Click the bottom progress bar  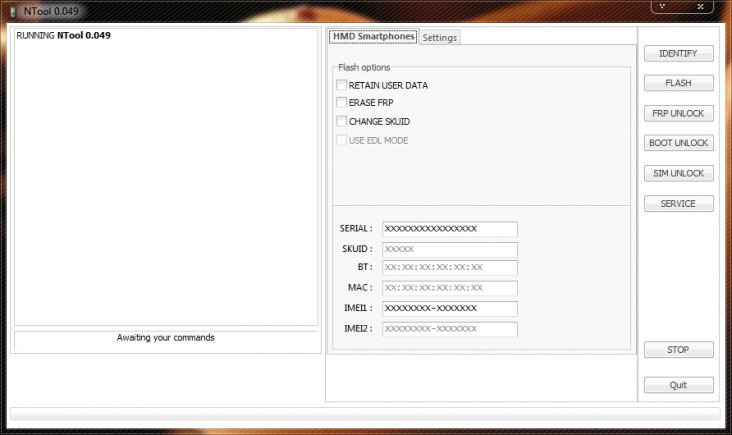tap(365, 414)
